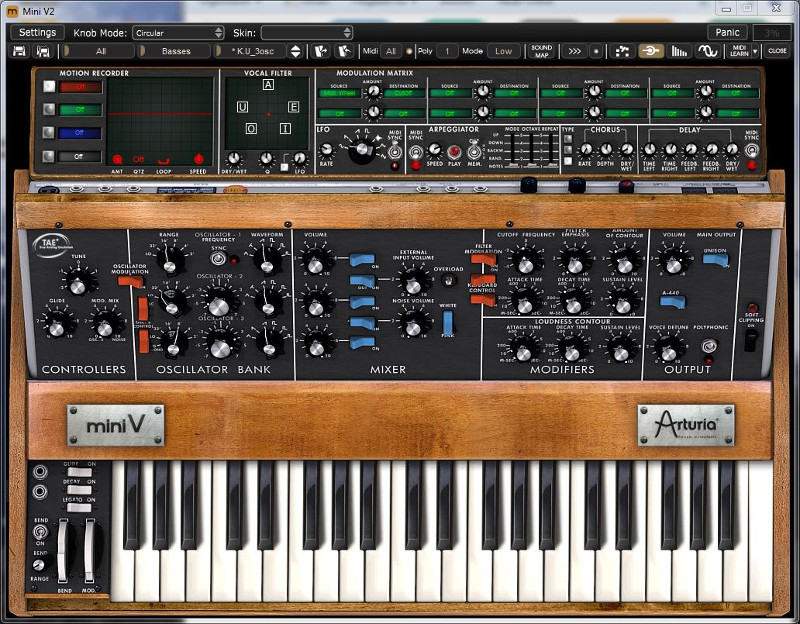Viewport: 800px width, 624px height.
Task: Open the Knob Mode dropdown
Action: pyautogui.click(x=178, y=33)
